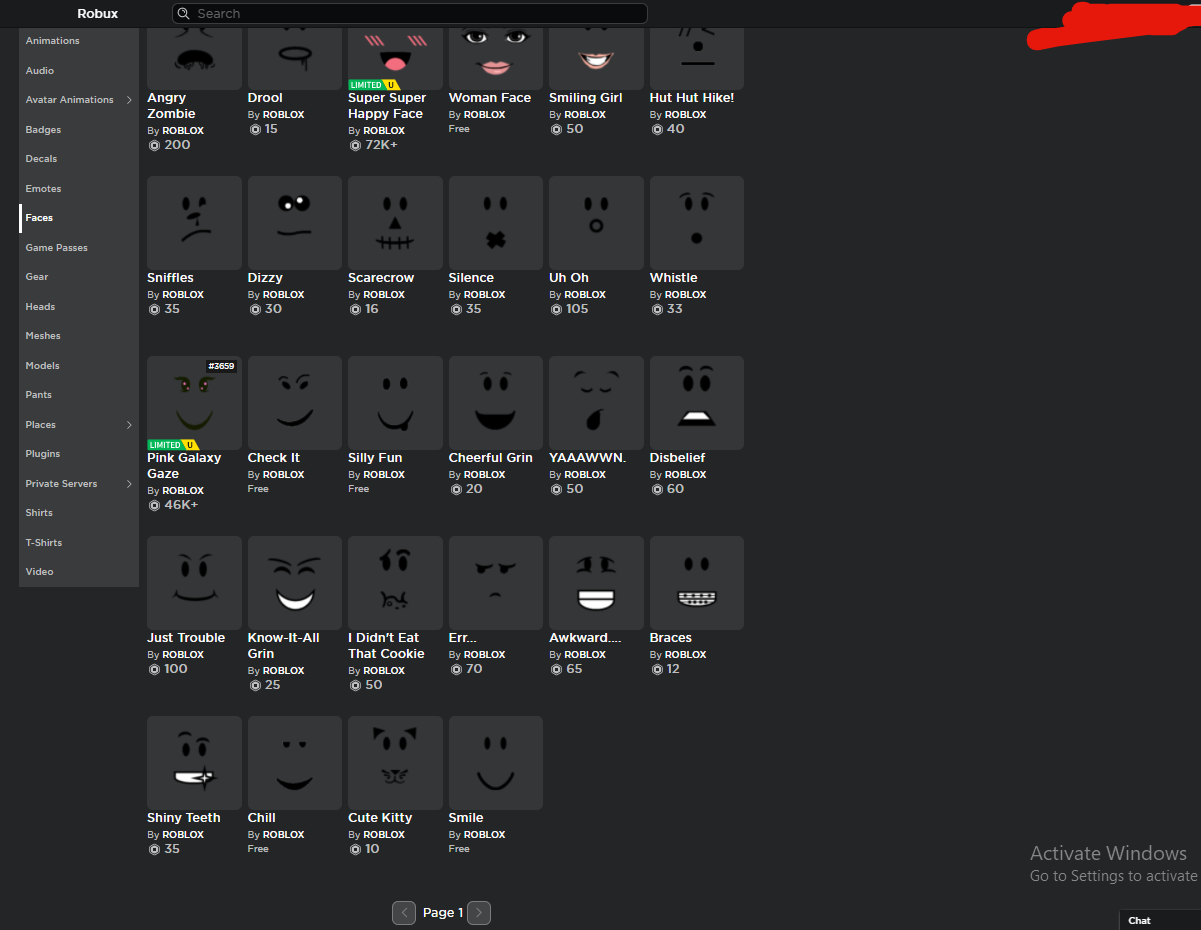Image resolution: width=1201 pixels, height=930 pixels.
Task: Click the search magnifier icon
Action: [183, 14]
